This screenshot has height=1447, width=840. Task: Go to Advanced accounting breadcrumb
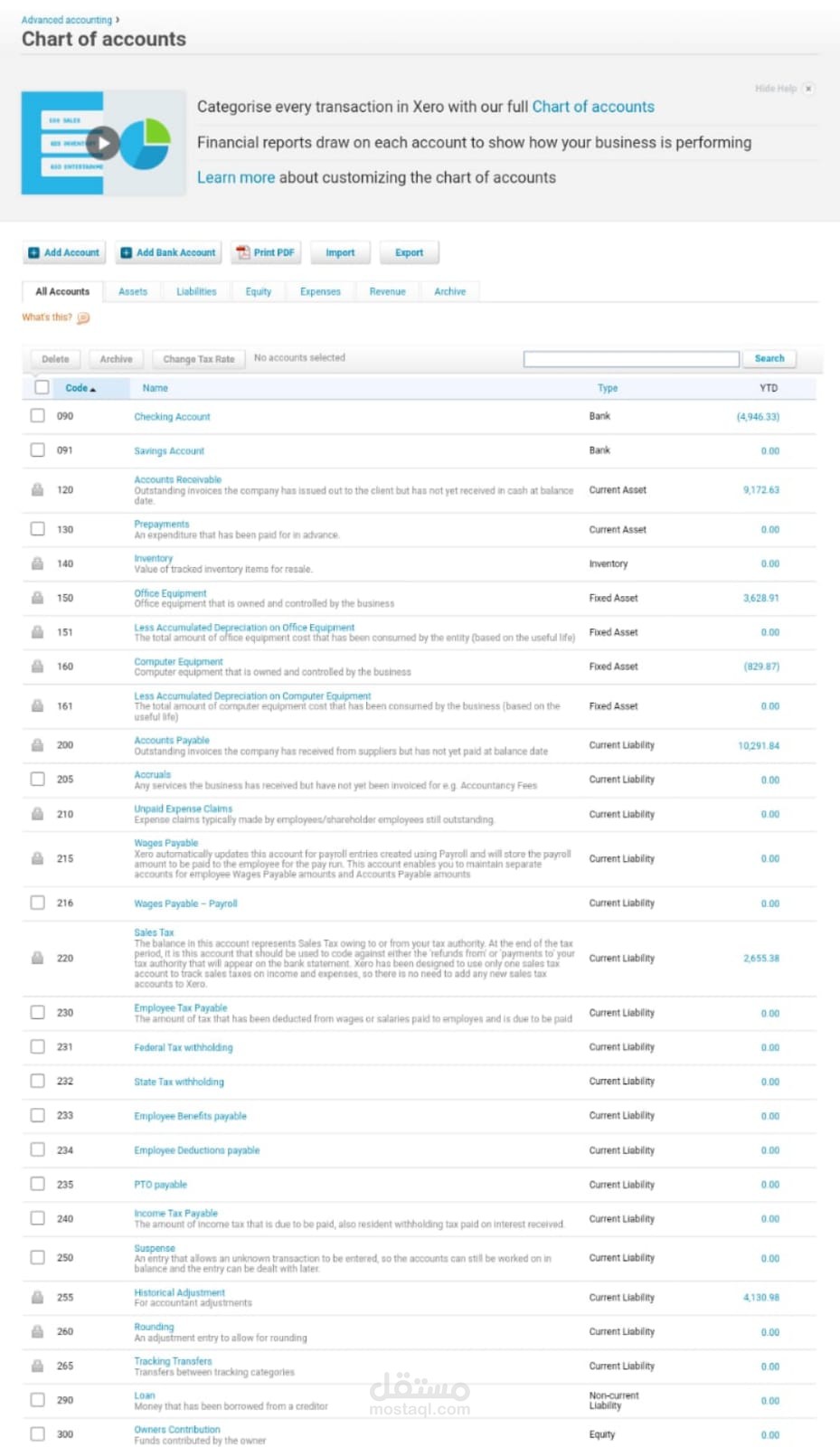[x=67, y=20]
